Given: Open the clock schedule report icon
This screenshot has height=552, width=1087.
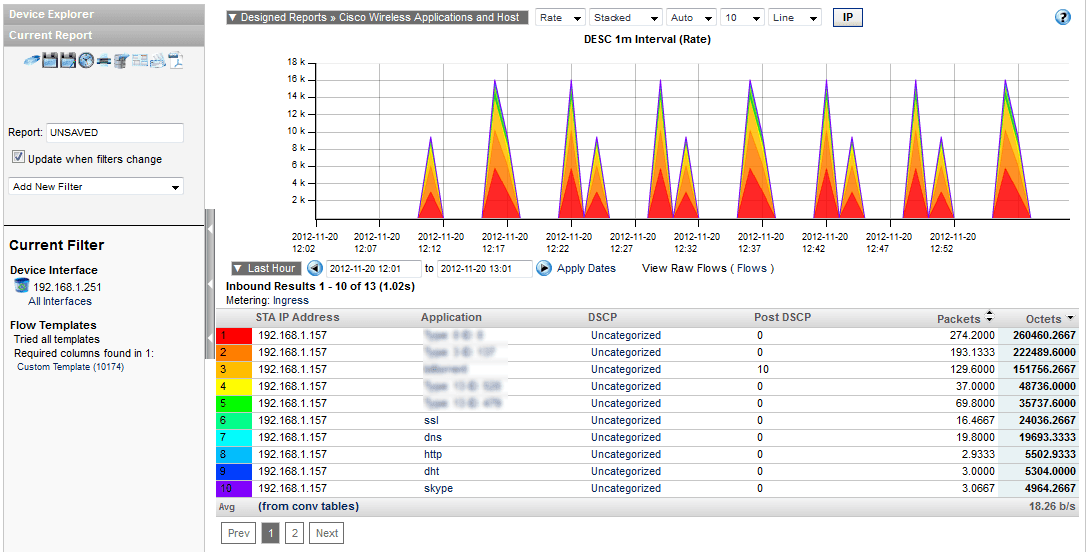Looking at the screenshot, I should pyautogui.click(x=86, y=60).
